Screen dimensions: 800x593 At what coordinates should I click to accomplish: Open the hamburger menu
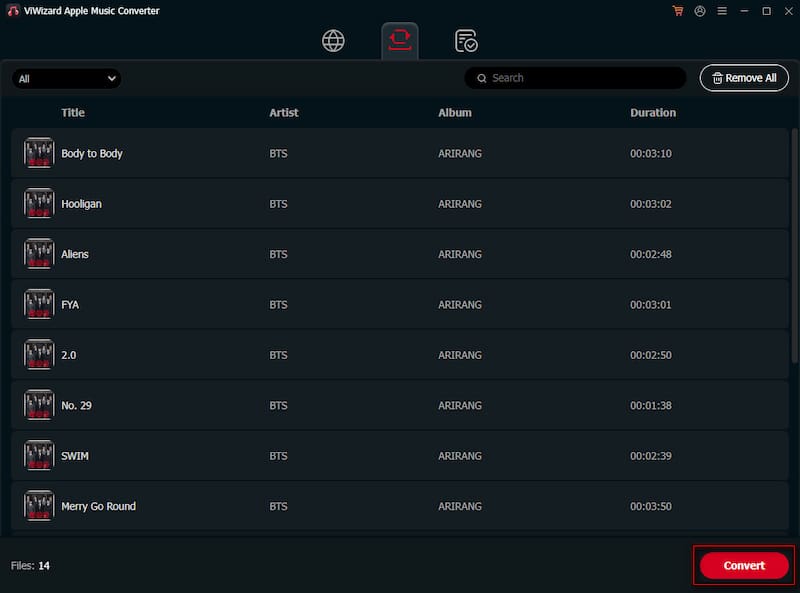point(722,11)
